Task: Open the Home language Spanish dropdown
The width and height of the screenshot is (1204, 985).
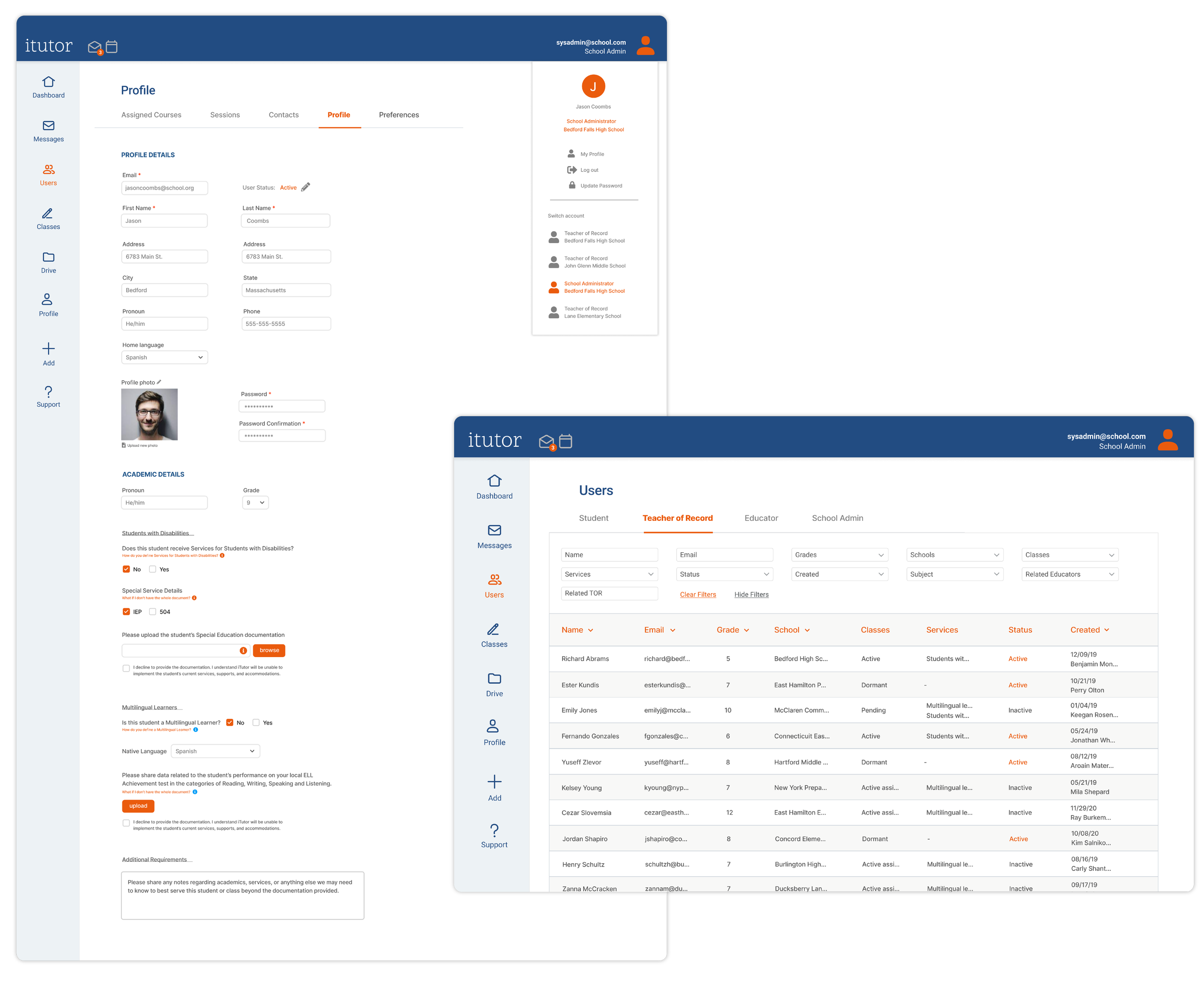Action: coord(165,357)
